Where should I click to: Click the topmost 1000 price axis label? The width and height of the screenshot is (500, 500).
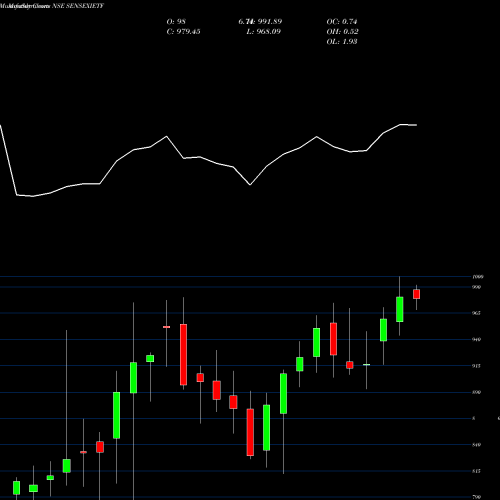(478, 277)
